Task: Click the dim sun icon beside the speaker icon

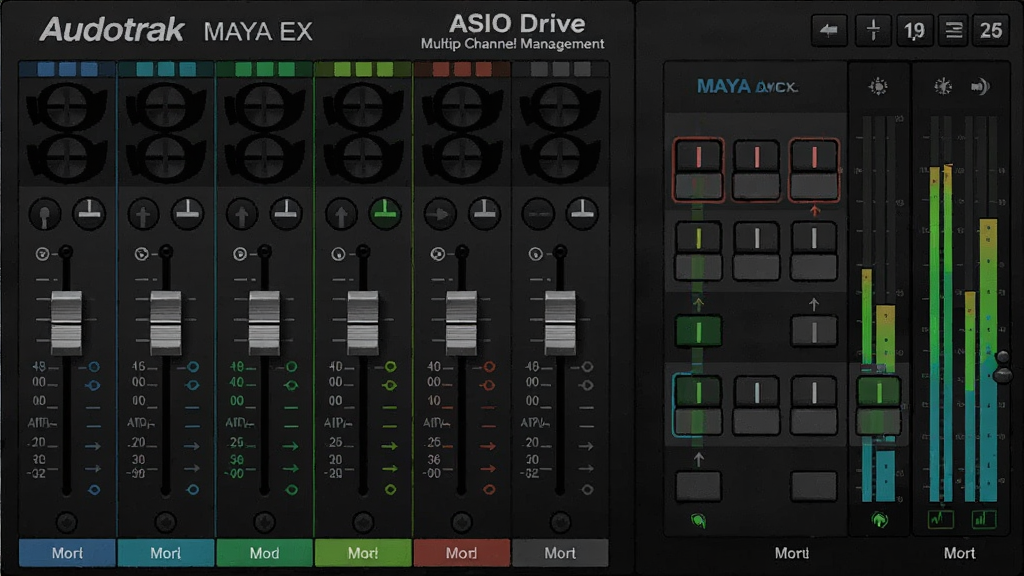Action: 943,86
